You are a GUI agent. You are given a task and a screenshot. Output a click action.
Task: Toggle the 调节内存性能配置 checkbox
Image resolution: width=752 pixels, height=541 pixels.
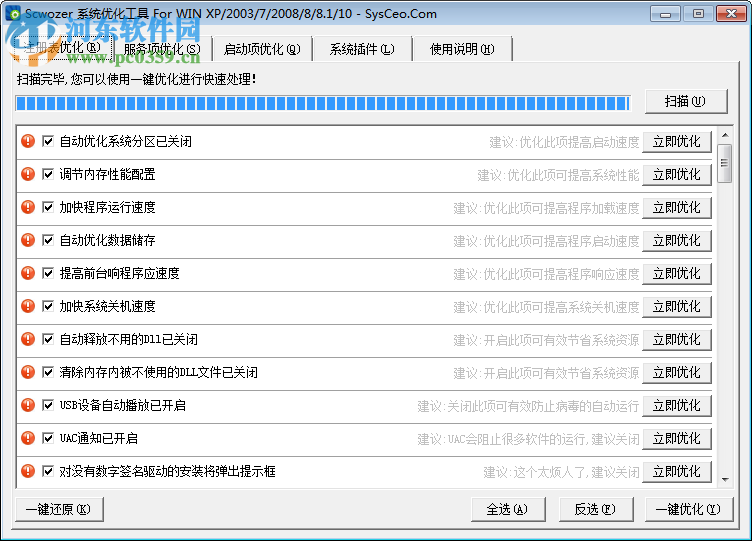click(x=47, y=174)
